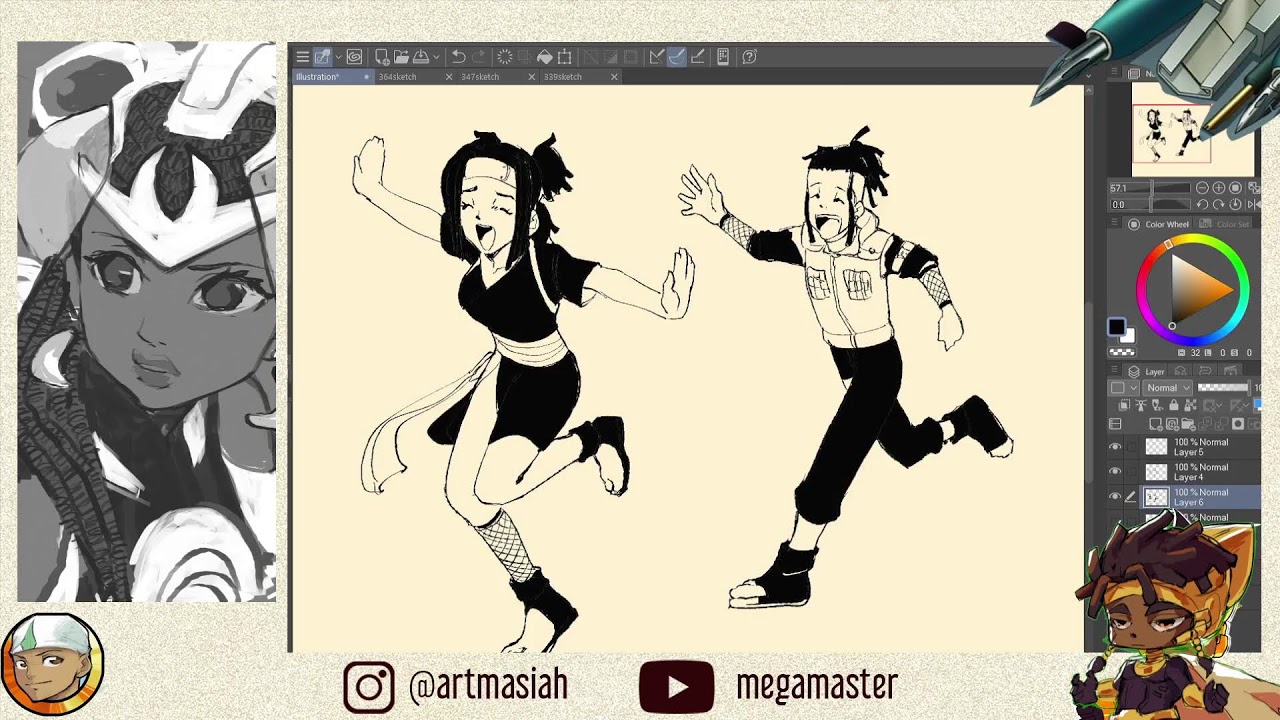Adjust the layer opacity slider
Image resolution: width=1280 pixels, height=720 pixels.
tap(1224, 387)
